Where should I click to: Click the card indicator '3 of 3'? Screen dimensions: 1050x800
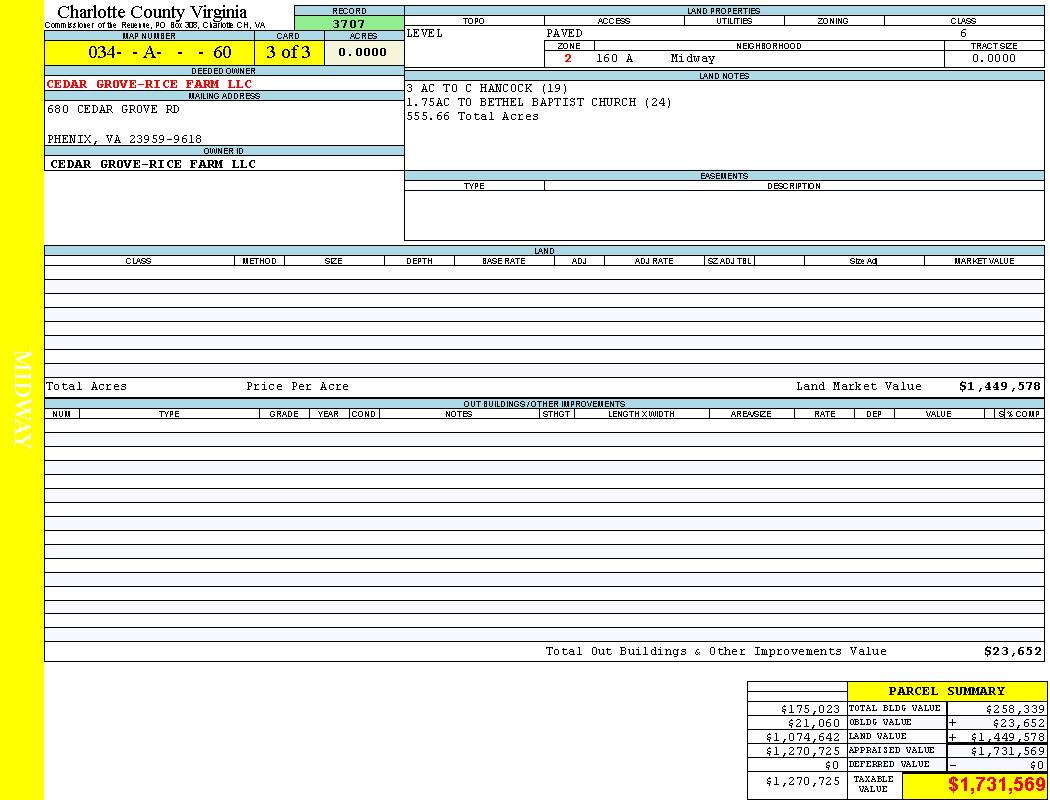click(288, 53)
